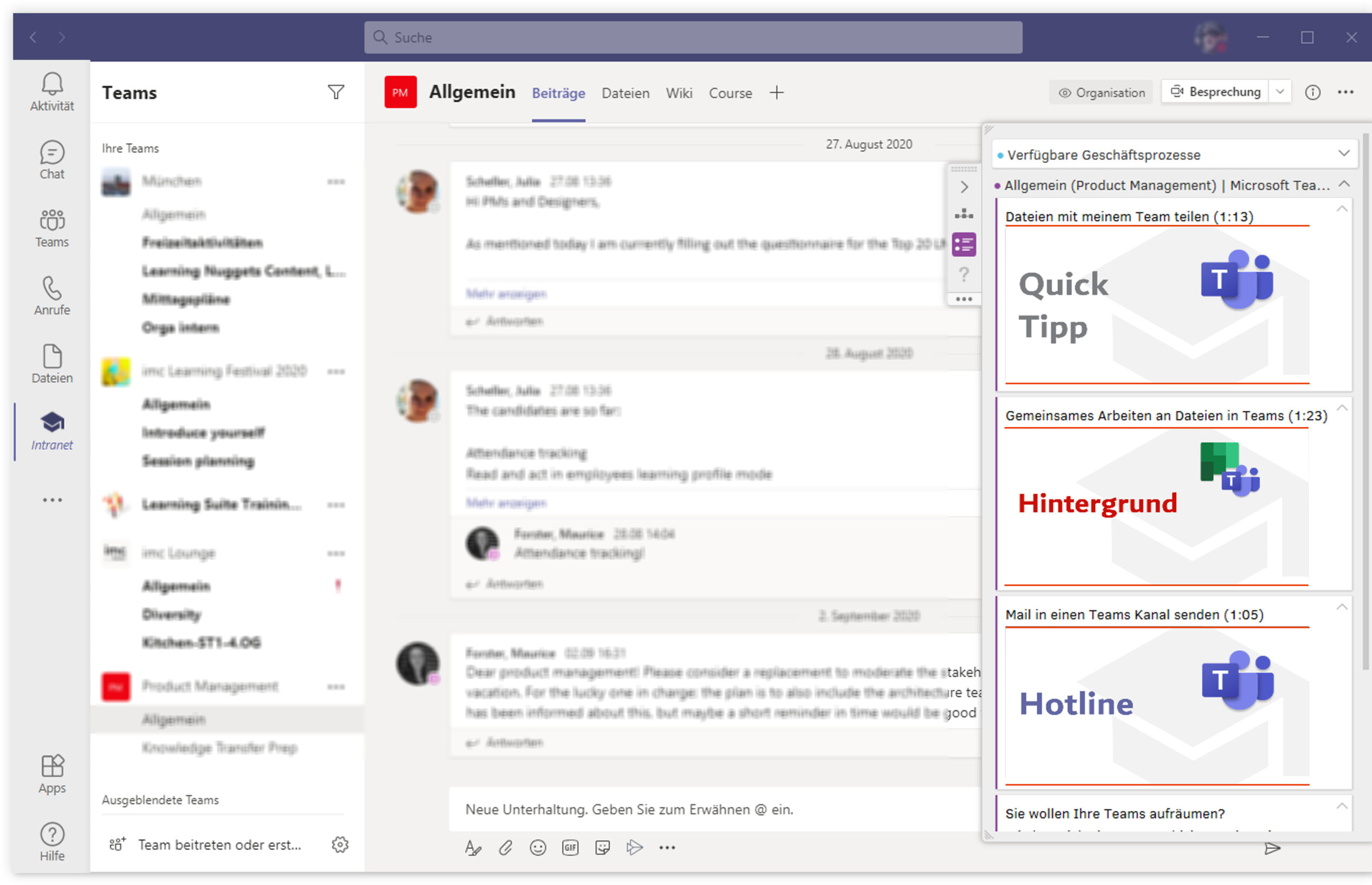The height and width of the screenshot is (885, 1372).
Task: Open ellipsis at bottom of panel strip
Action: click(964, 299)
